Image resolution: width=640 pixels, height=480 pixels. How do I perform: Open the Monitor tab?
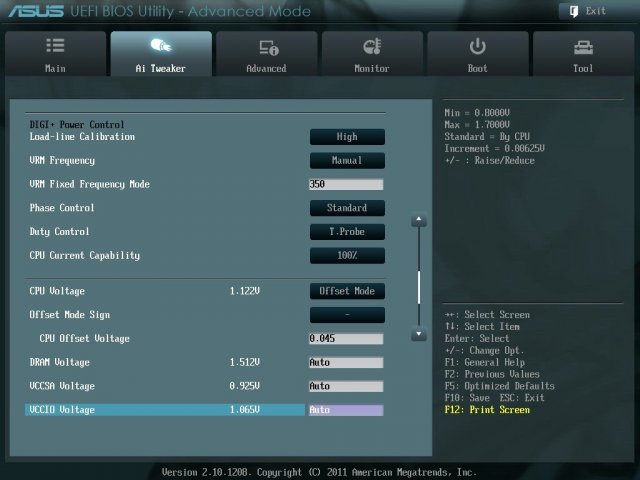372,53
